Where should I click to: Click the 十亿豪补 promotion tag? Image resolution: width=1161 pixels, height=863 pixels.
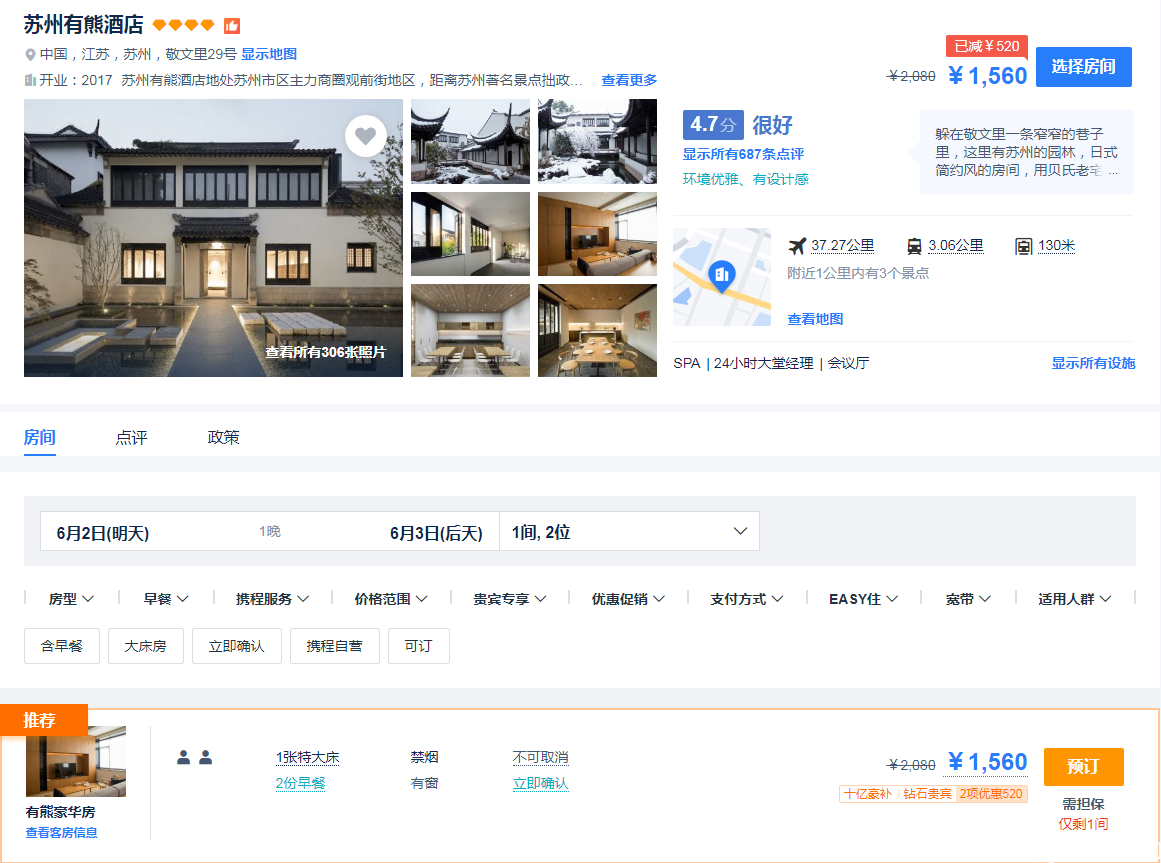[868, 793]
